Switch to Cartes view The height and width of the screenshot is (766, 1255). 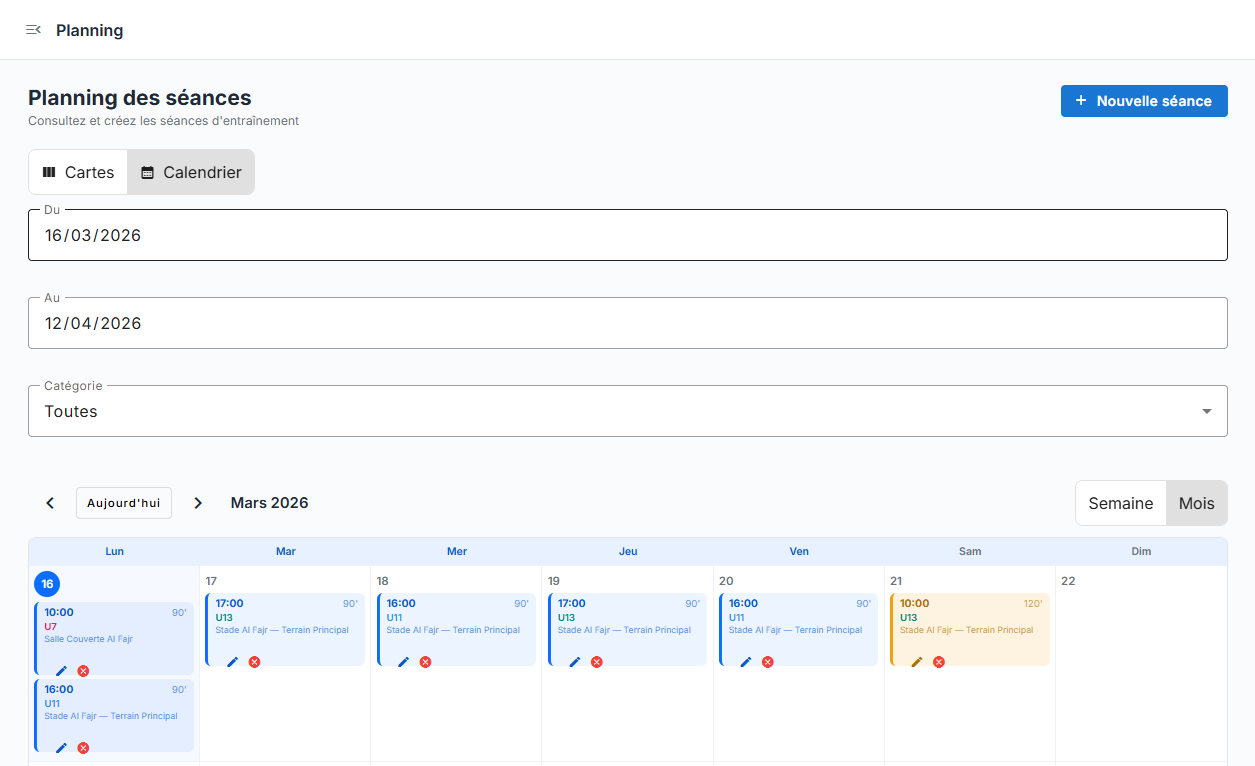pyautogui.click(x=78, y=172)
